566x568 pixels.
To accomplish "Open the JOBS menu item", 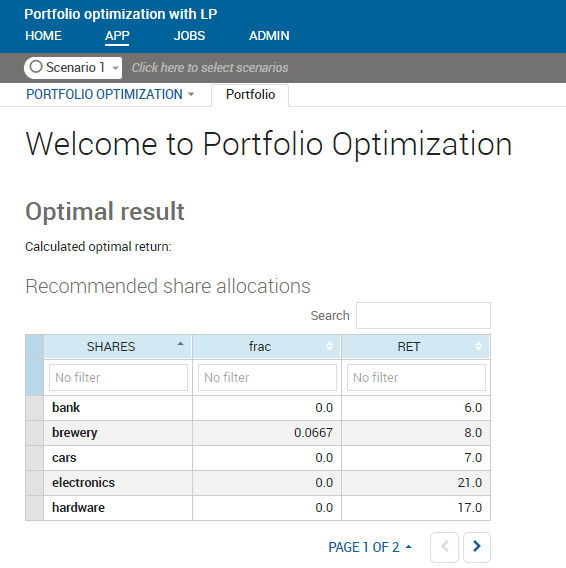I will [x=189, y=36].
